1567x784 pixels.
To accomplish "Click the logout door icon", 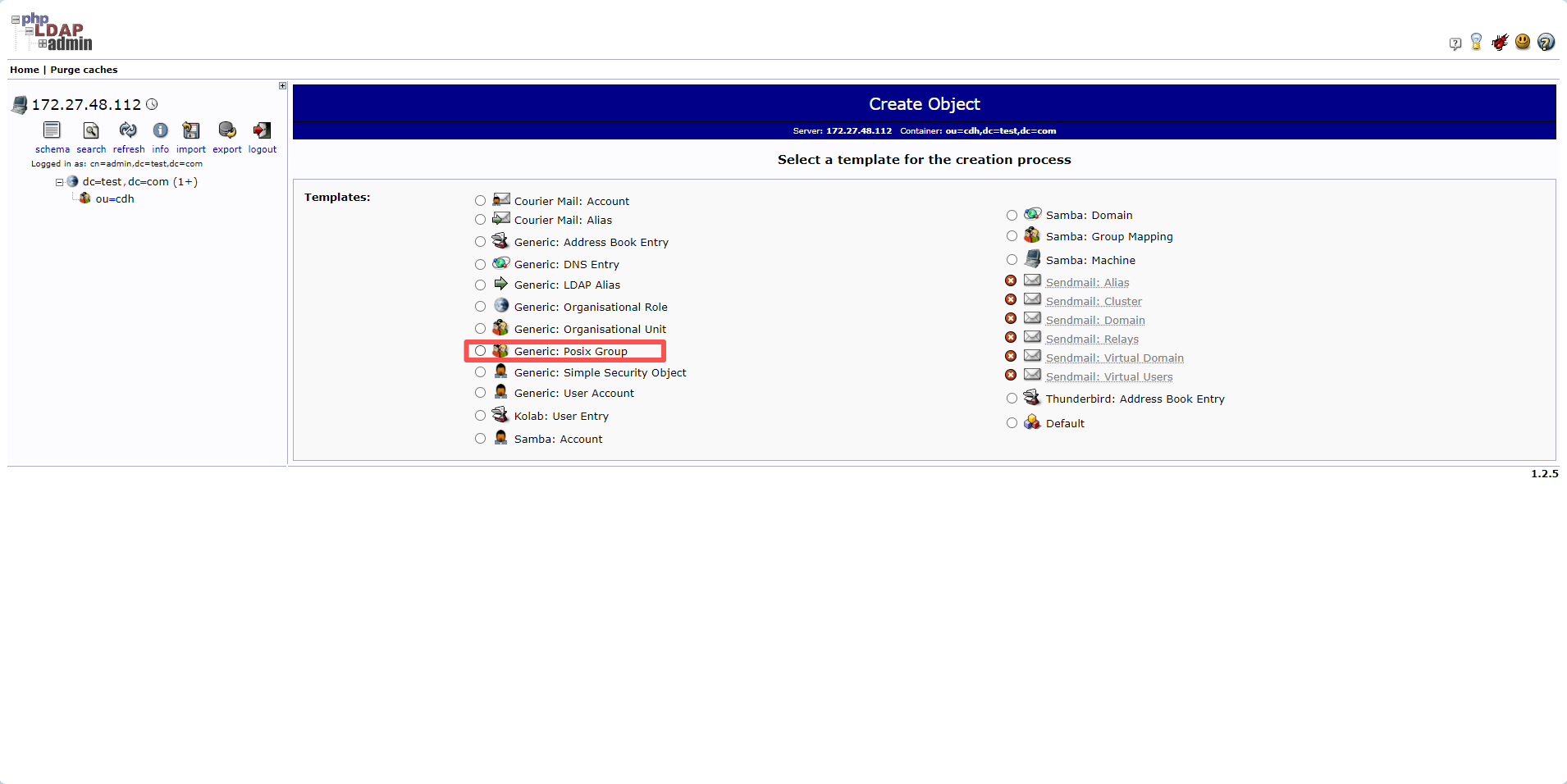I will click(x=263, y=130).
